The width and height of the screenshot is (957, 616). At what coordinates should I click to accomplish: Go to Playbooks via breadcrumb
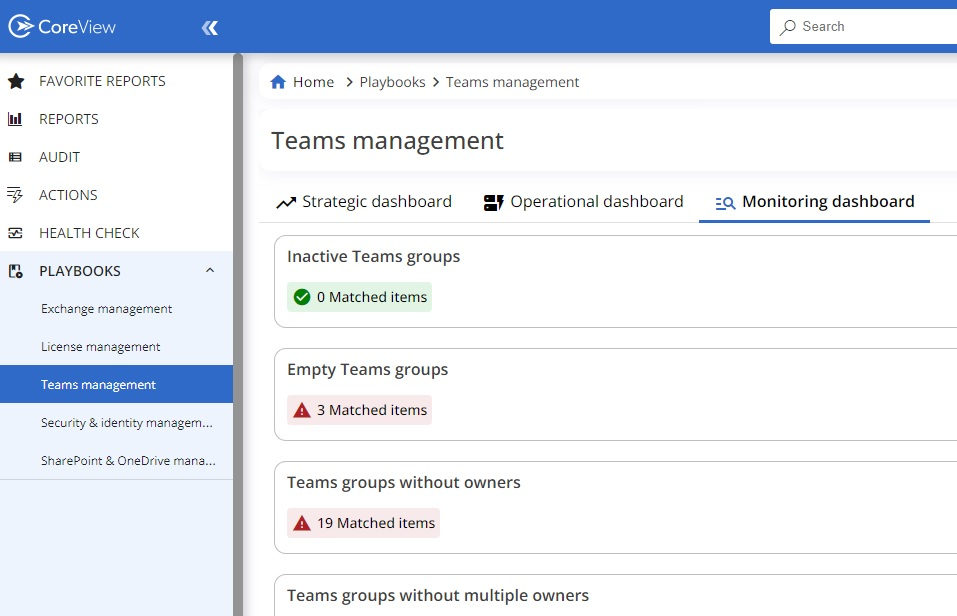tap(392, 82)
